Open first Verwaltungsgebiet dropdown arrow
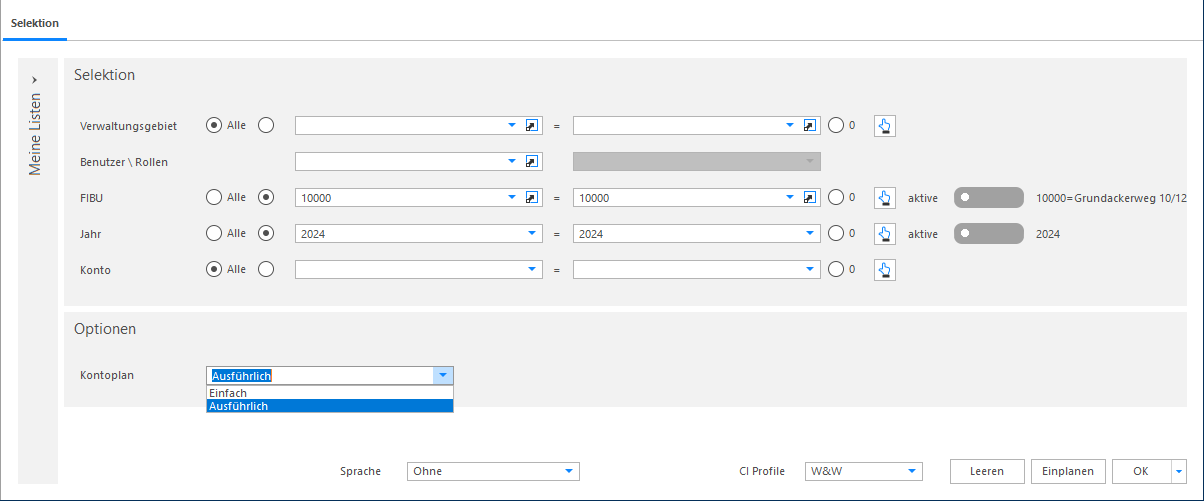Screen dimensions: 1204x501 tap(512, 126)
